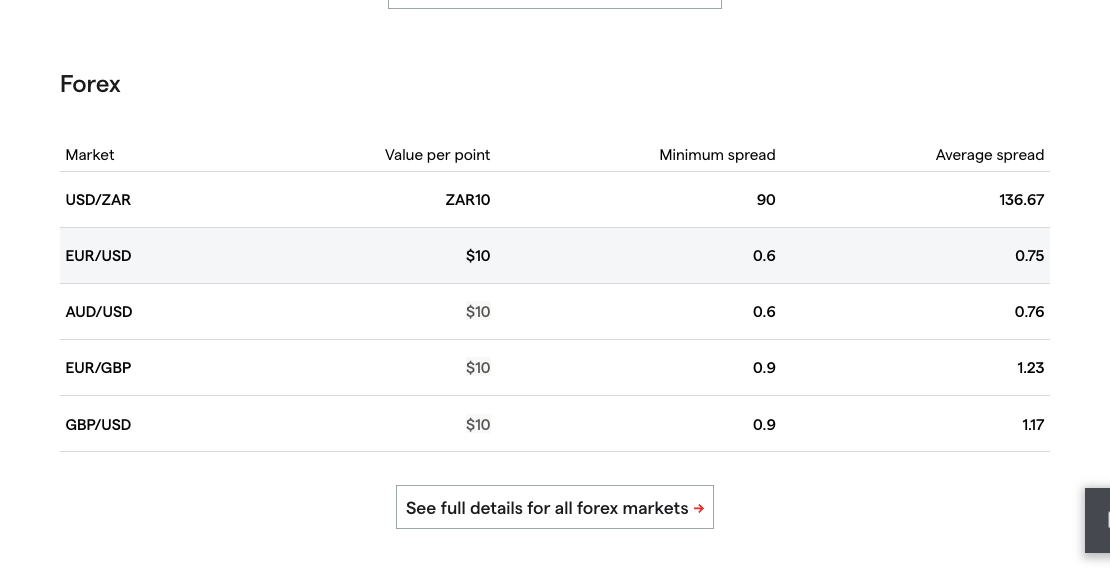Click the Value per point column header
1110x581 pixels.
pyautogui.click(x=437, y=155)
